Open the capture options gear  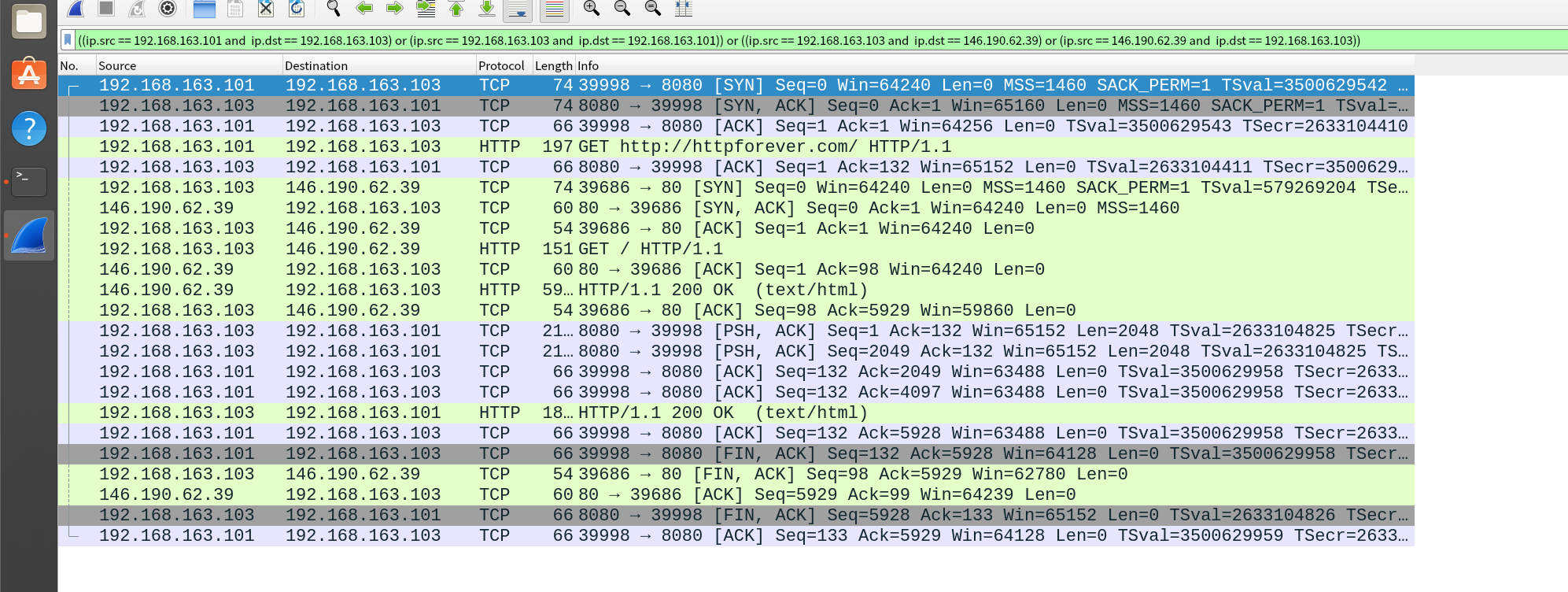coord(168,9)
